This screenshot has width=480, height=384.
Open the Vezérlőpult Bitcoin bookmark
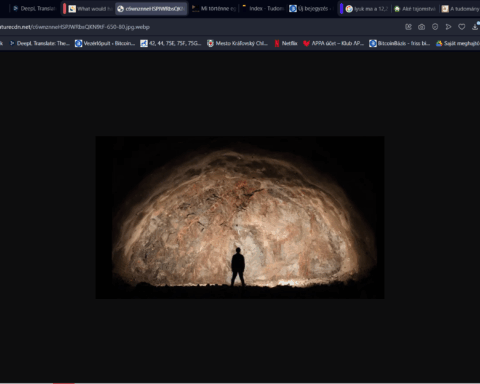[105, 43]
